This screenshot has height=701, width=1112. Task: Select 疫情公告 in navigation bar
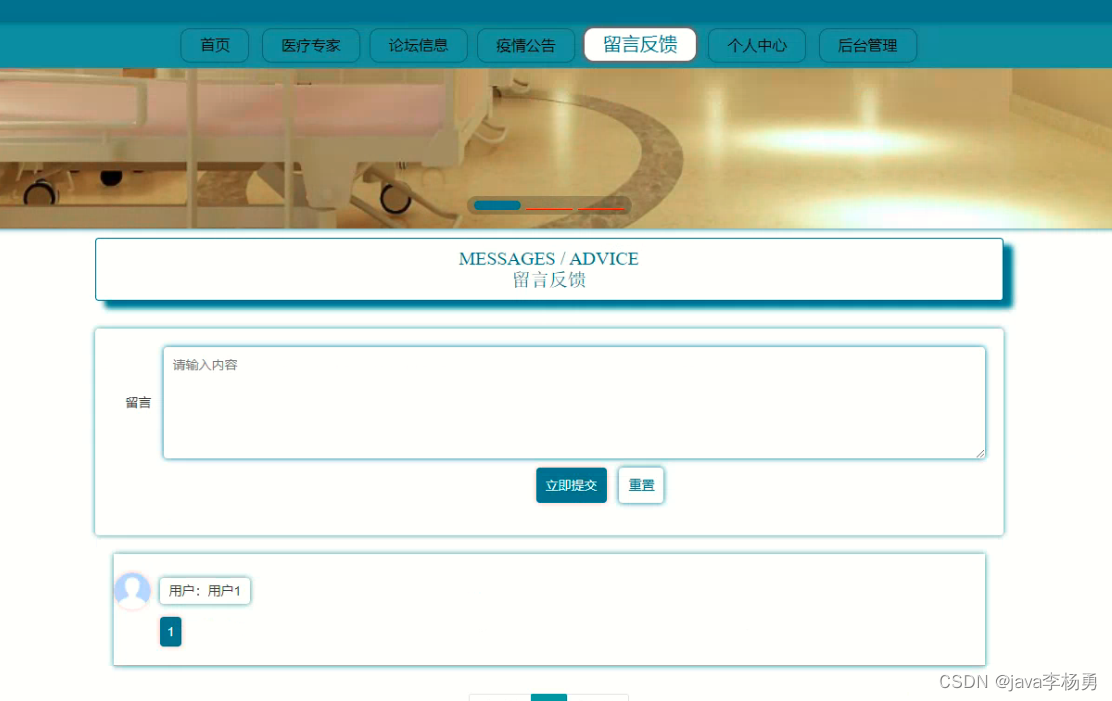pos(526,45)
